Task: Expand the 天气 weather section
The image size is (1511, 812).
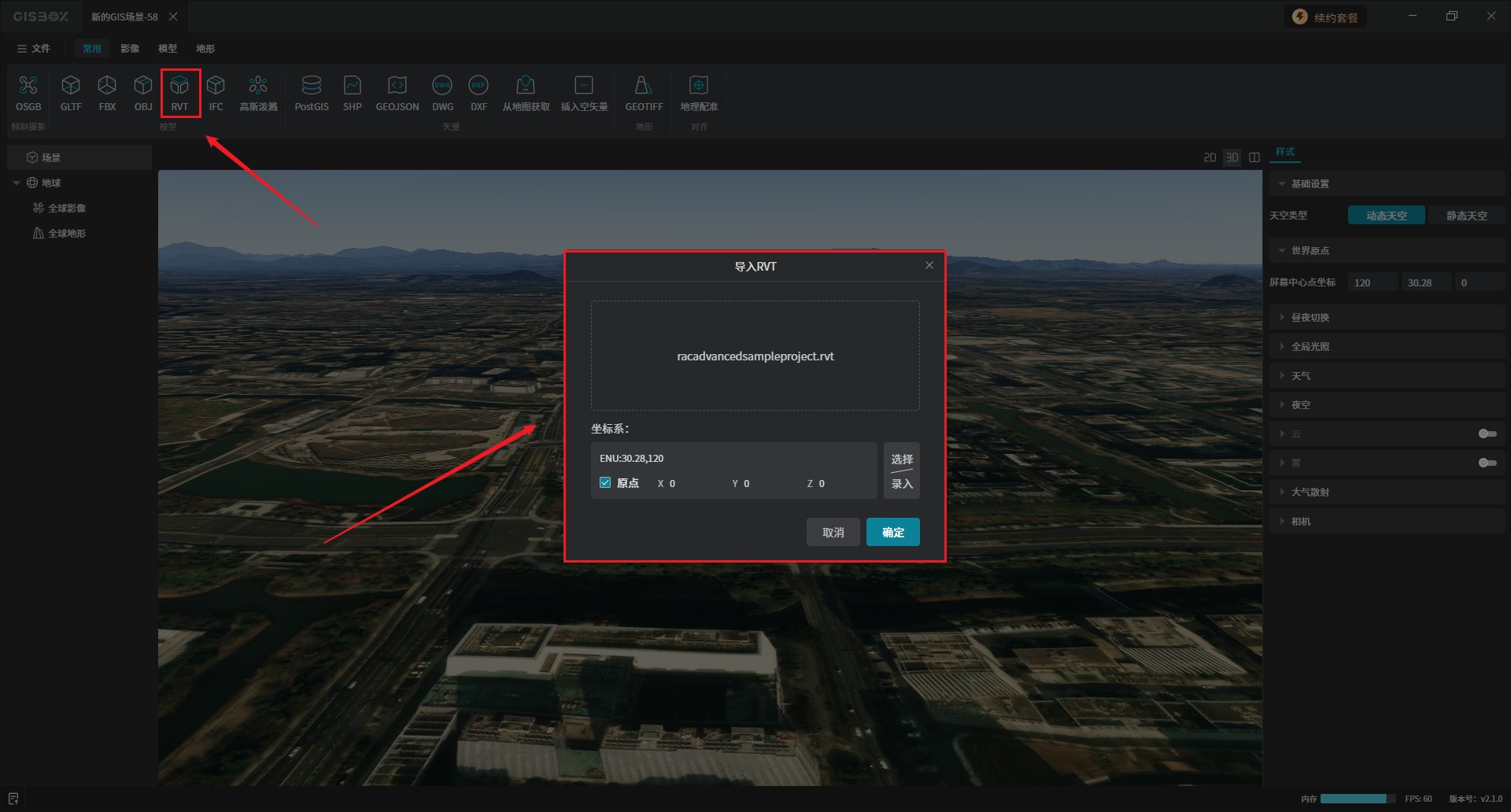Action: click(x=1300, y=375)
